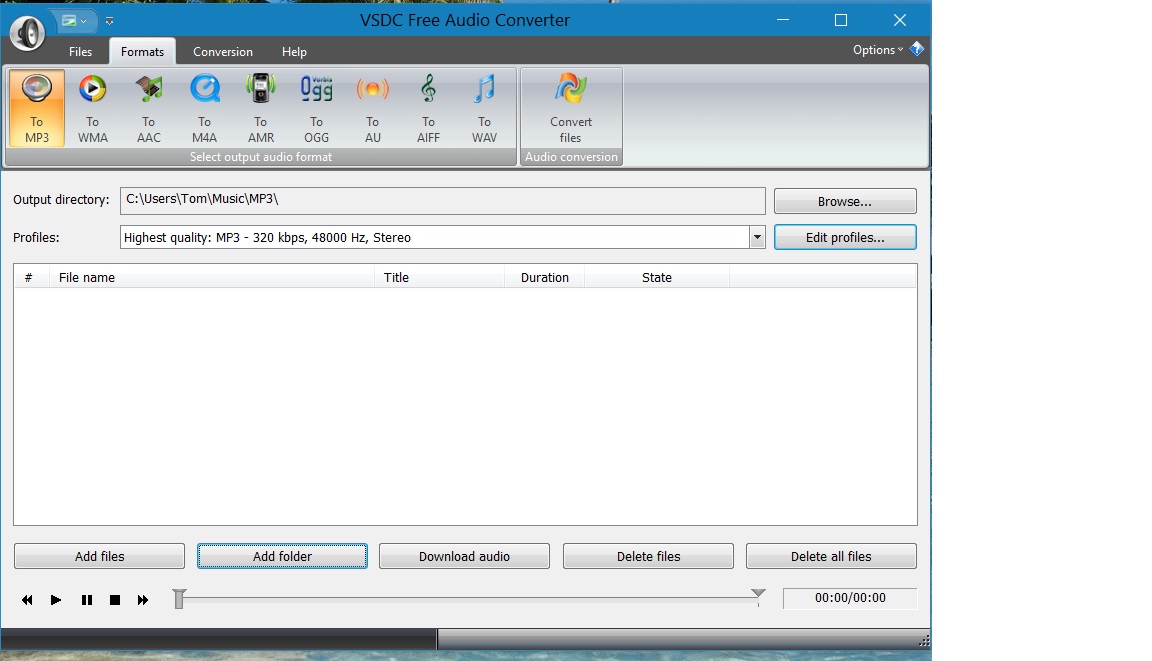This screenshot has width=1152, height=661.
Task: Click the Browse... button
Action: point(845,201)
